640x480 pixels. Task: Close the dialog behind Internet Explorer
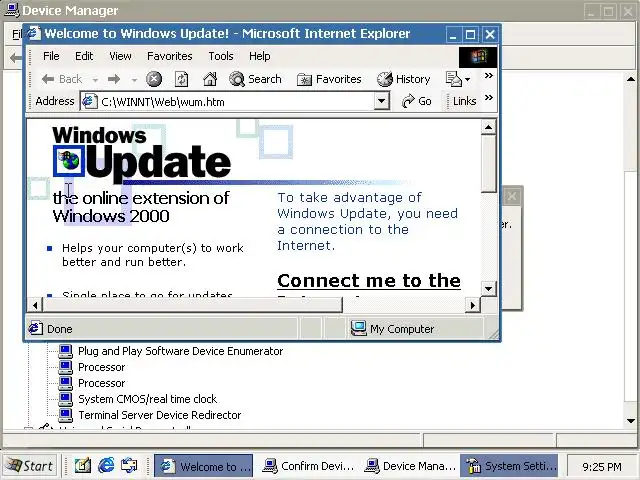(x=512, y=197)
